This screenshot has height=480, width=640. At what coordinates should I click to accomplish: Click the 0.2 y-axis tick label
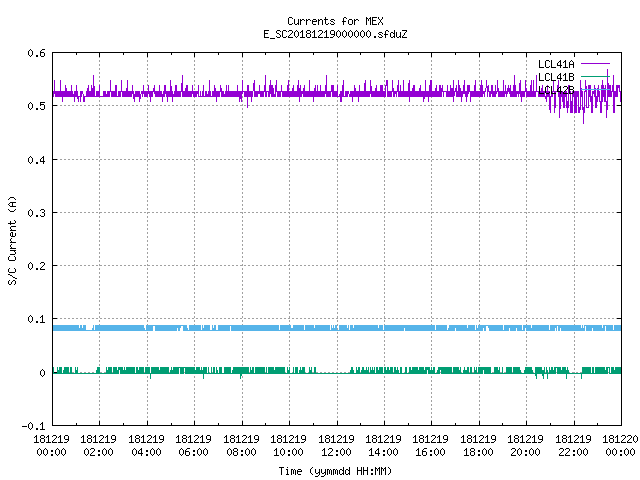coord(36,266)
